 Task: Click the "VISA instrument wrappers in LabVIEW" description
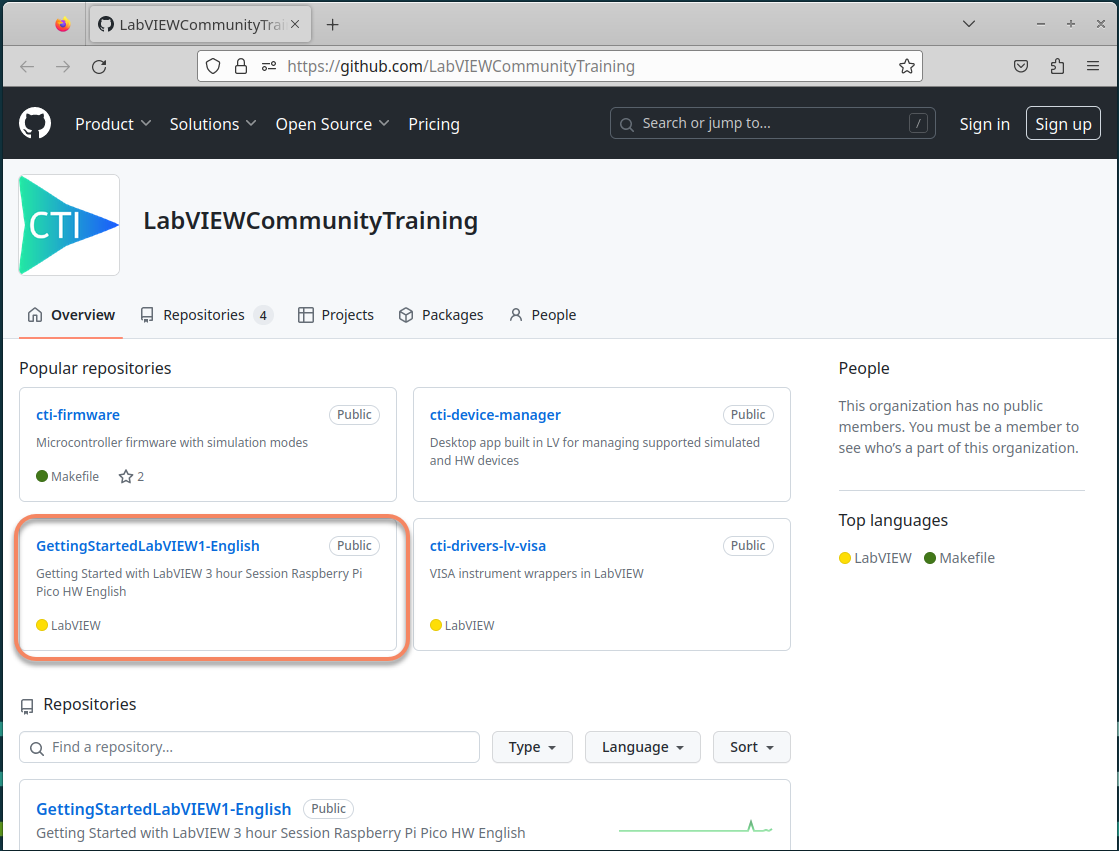tap(537, 573)
